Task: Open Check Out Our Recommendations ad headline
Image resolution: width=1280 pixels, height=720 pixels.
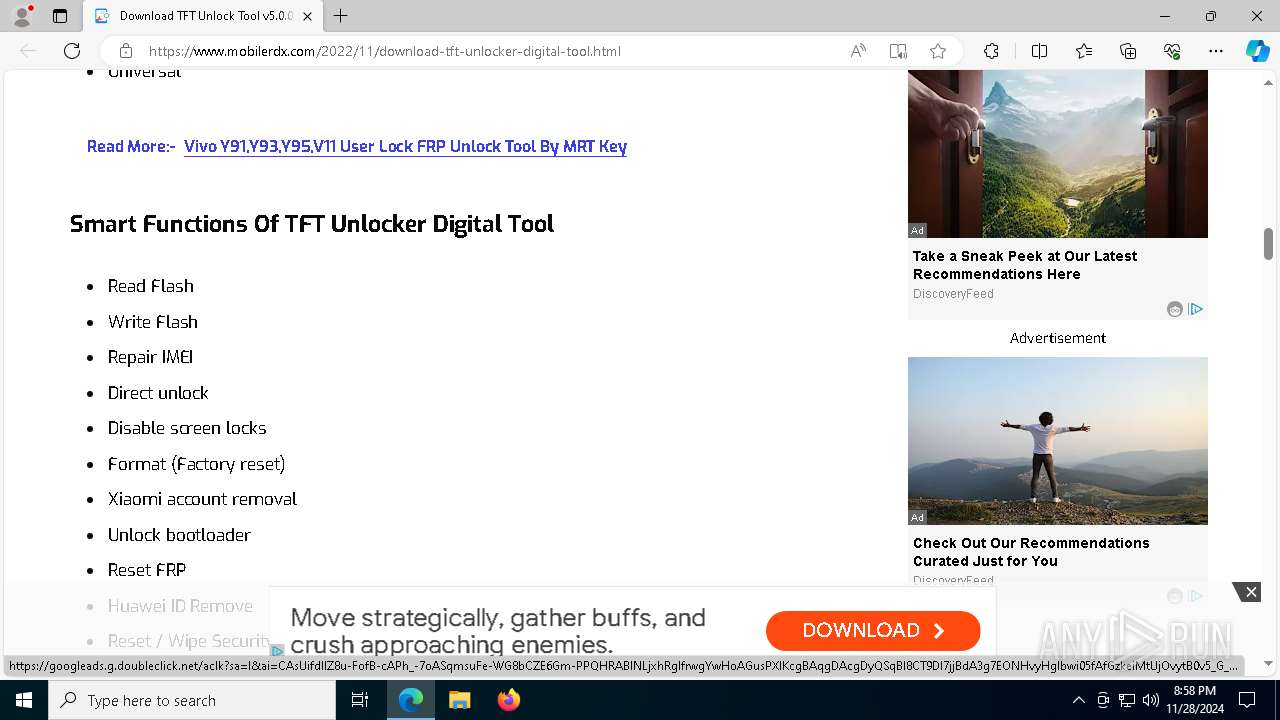Action: (x=1031, y=552)
